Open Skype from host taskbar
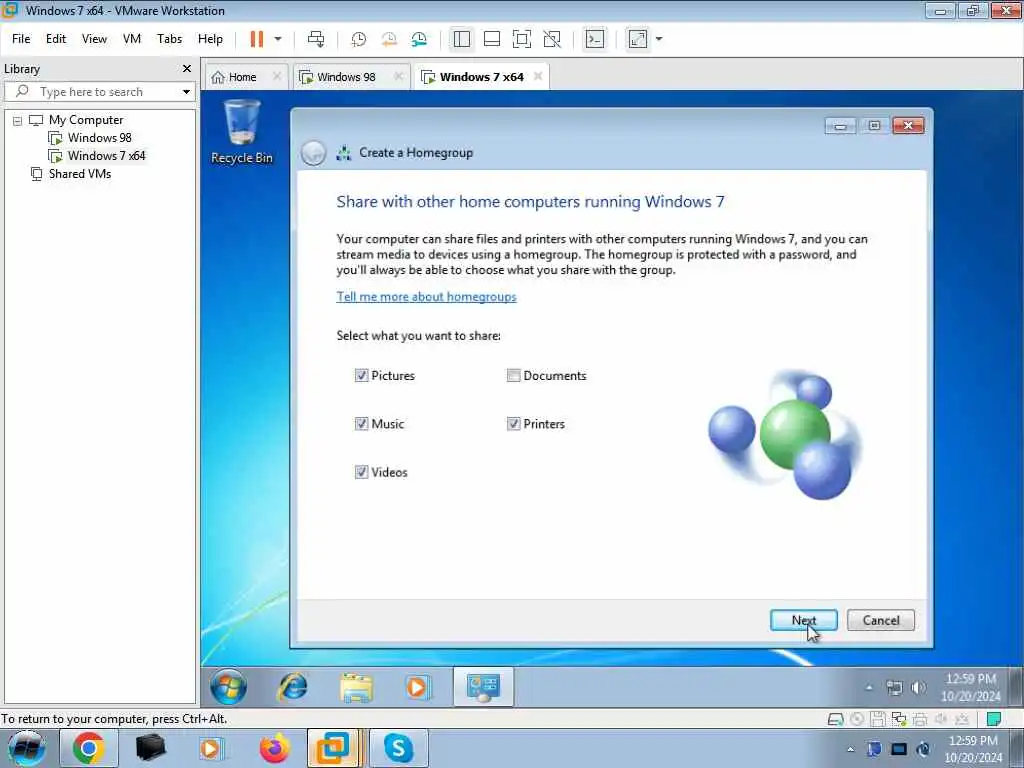Screen dimensions: 1024x768 [x=398, y=748]
